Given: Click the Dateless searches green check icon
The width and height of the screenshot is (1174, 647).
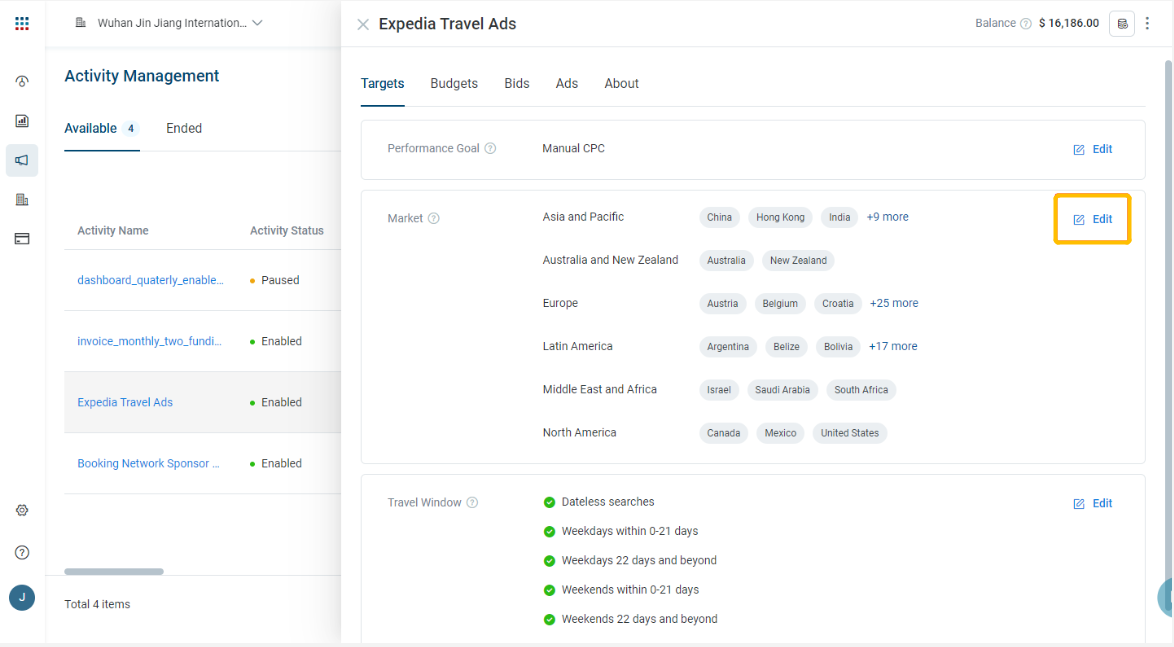Looking at the screenshot, I should point(550,502).
